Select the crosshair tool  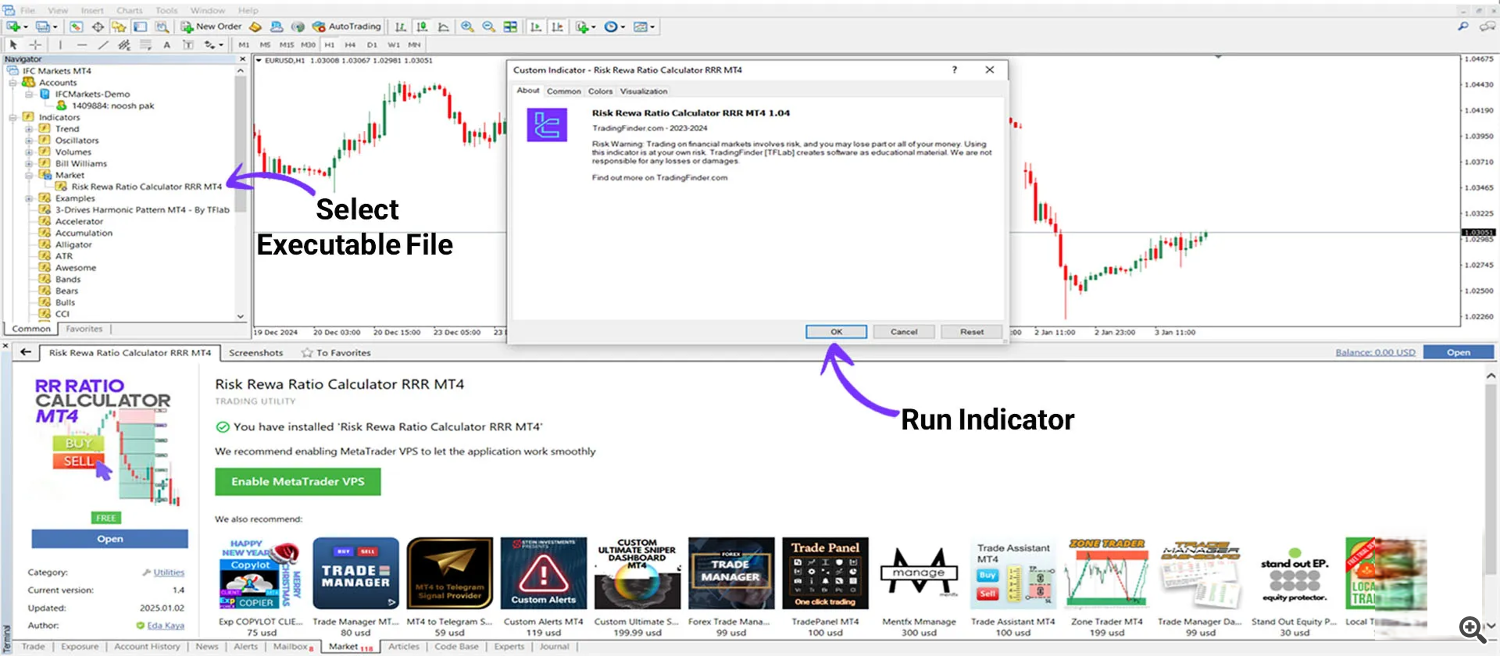coord(35,45)
